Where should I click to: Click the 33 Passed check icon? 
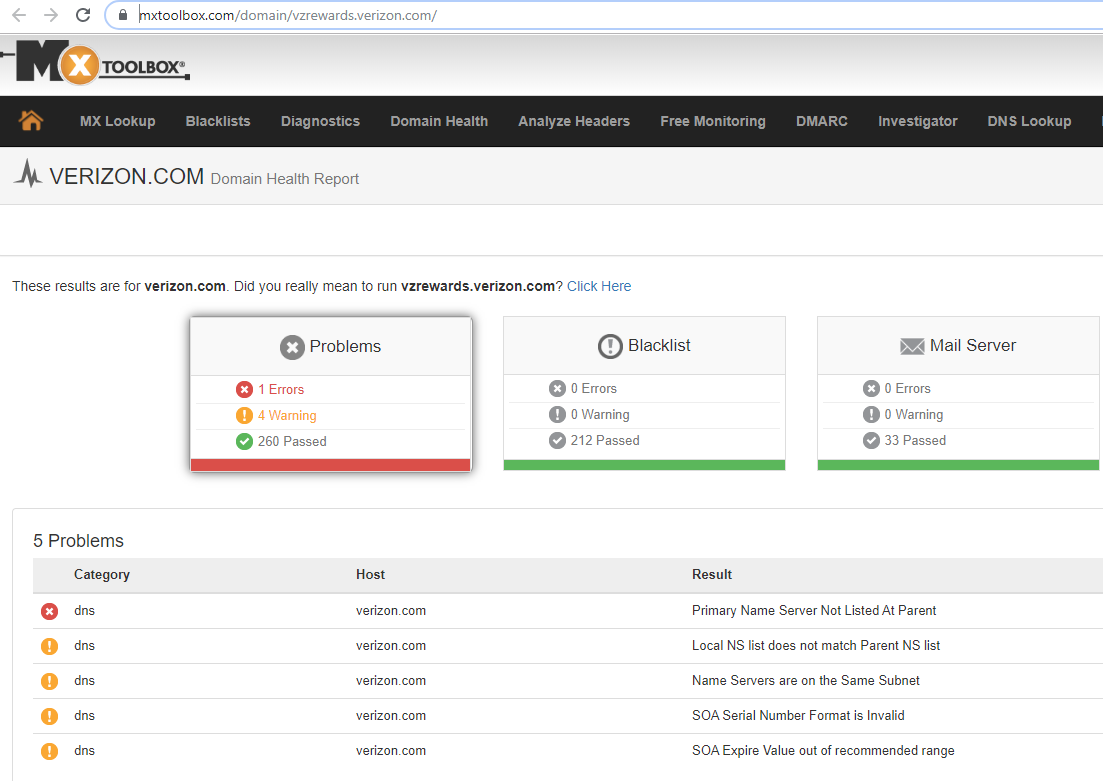(871, 440)
